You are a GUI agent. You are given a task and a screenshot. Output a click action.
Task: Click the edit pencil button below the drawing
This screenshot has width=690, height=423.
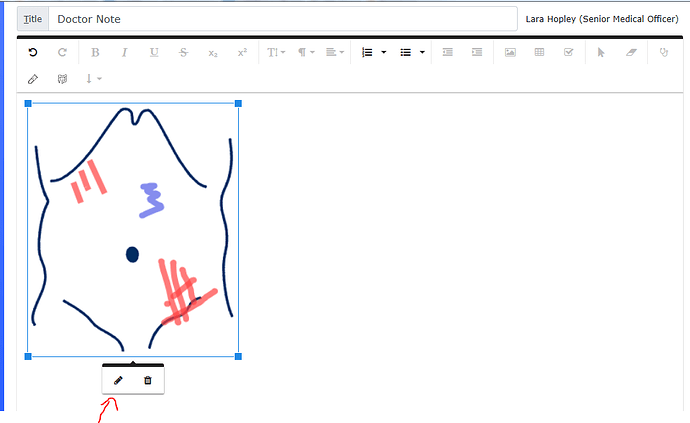point(118,380)
